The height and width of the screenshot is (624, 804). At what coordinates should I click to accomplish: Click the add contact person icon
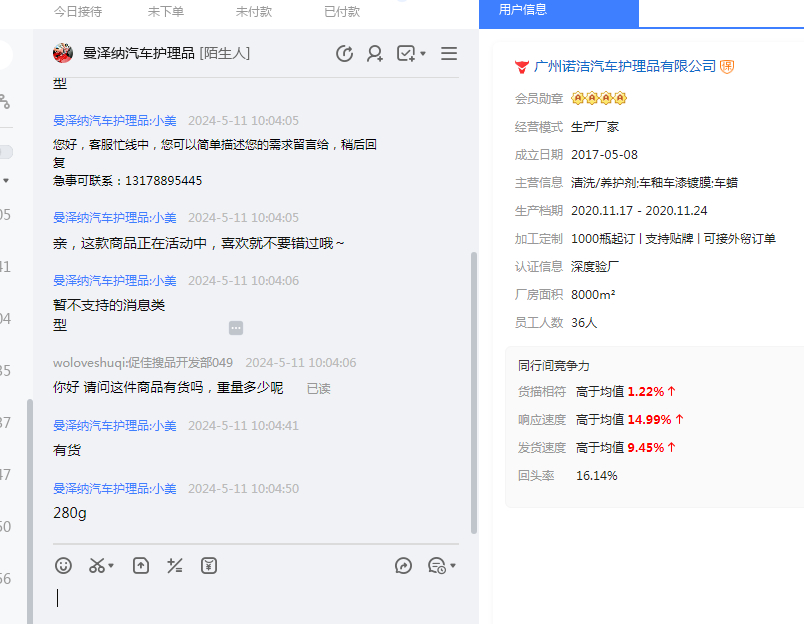(375, 54)
